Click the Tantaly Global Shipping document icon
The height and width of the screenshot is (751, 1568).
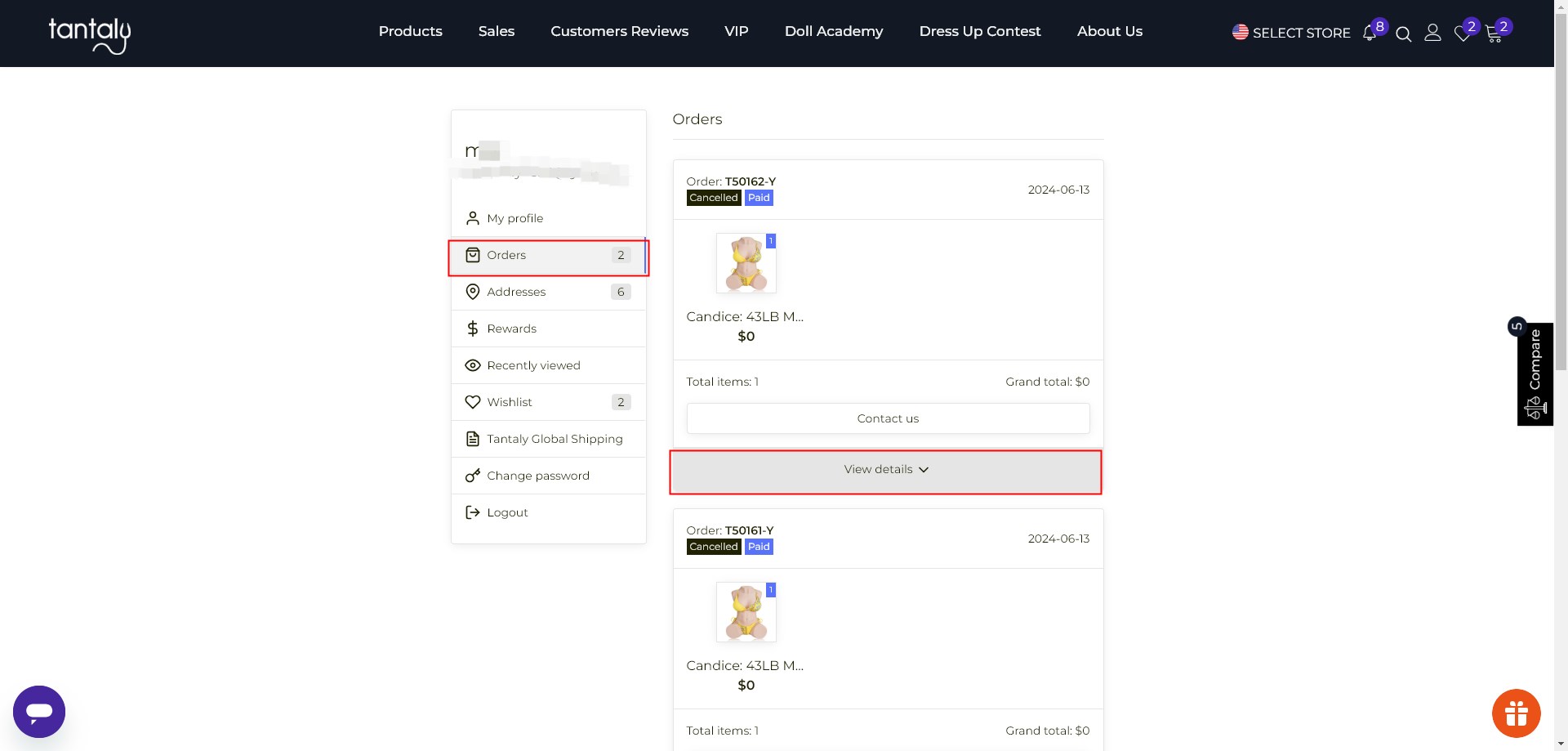click(x=472, y=439)
